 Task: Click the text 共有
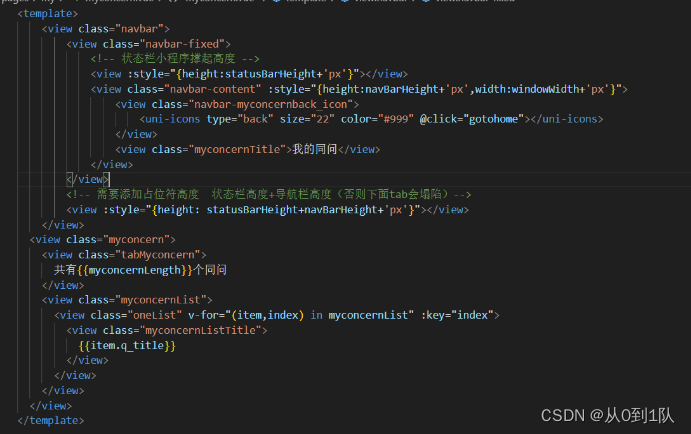coord(65,270)
